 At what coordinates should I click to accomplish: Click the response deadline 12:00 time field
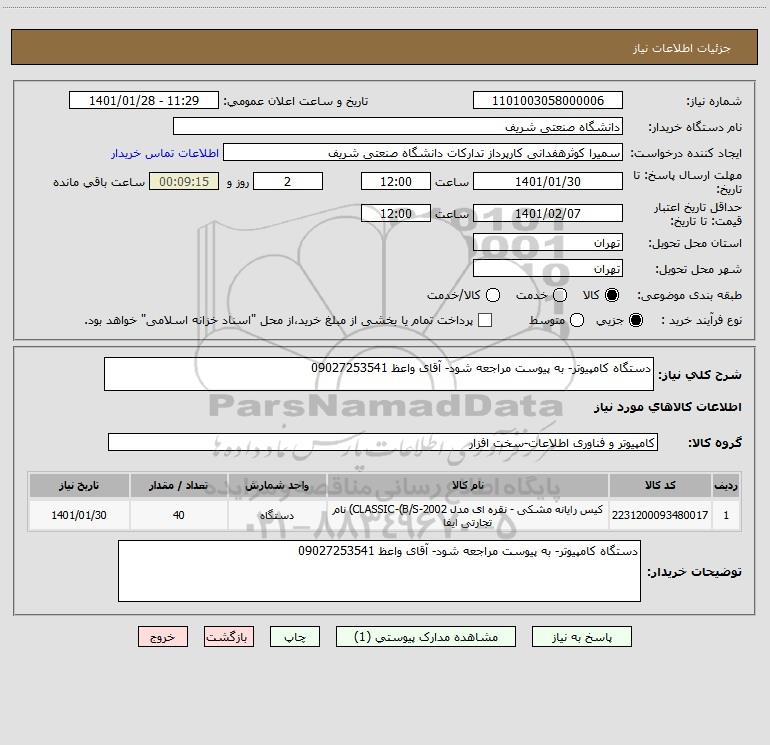396,181
